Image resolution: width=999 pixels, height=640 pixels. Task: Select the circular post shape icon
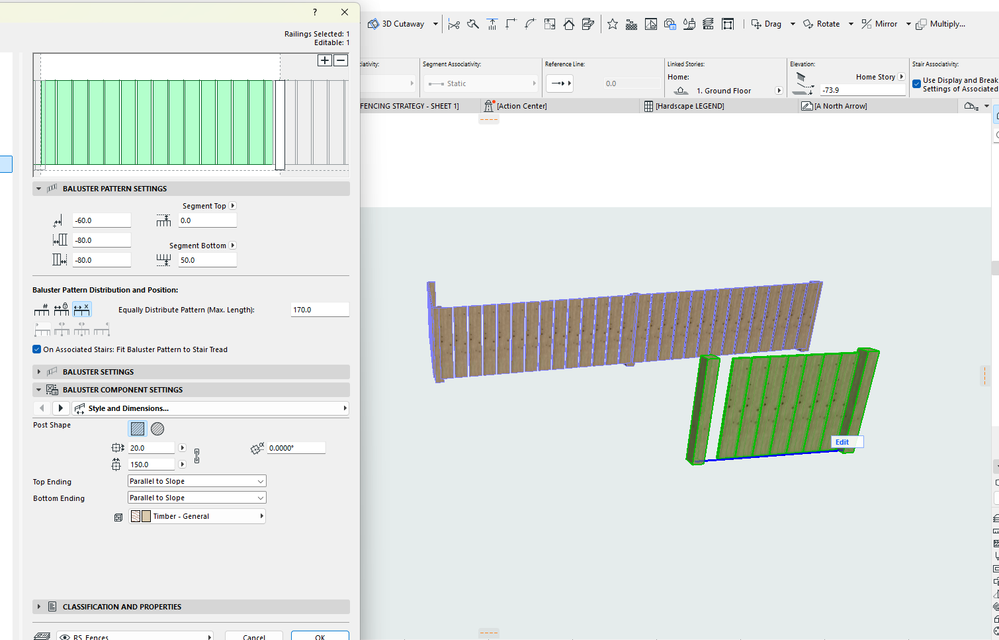coord(158,428)
